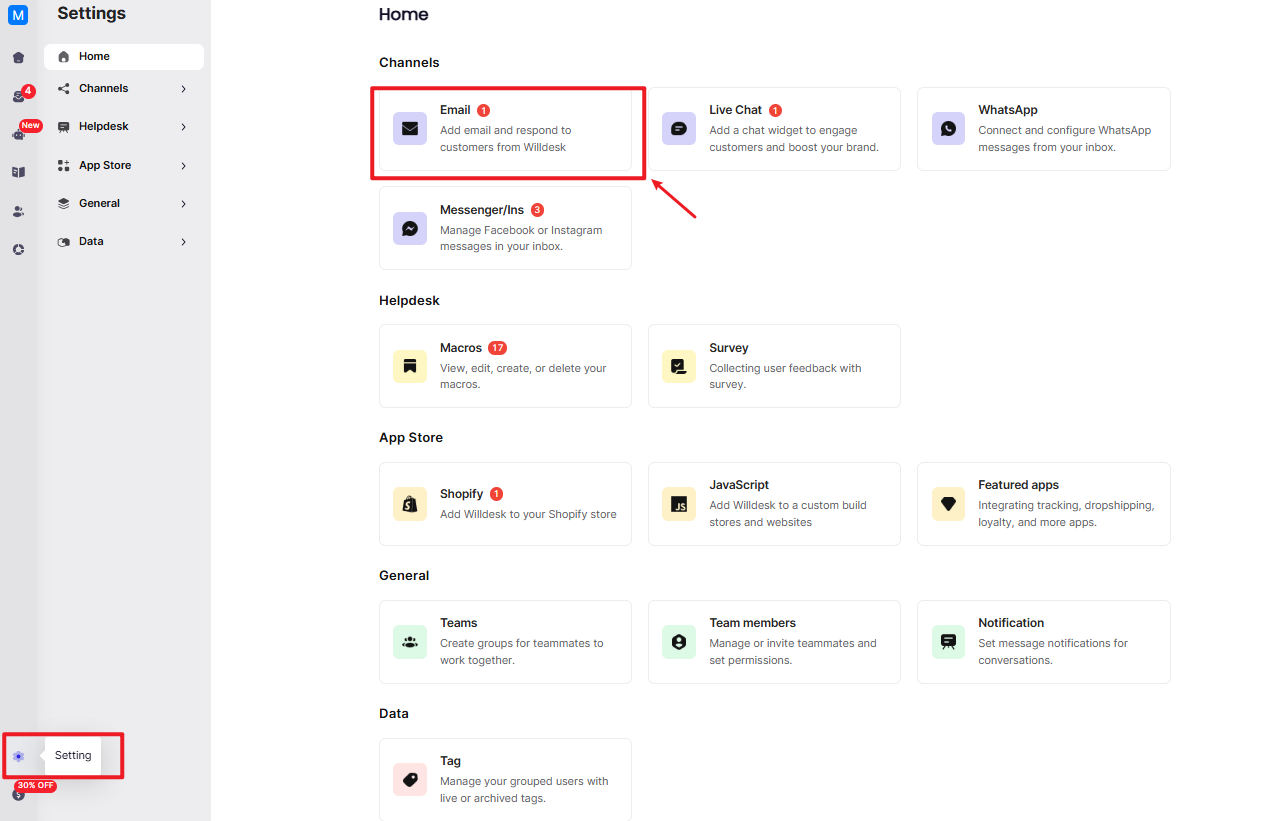The image size is (1277, 821).
Task: Click the "App Store" heading above the Shopify card
Action: [411, 438]
